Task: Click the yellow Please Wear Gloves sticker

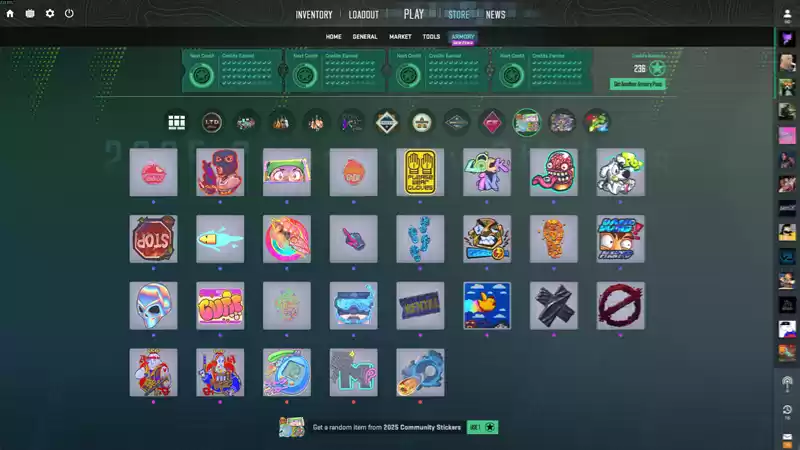Action: 420,172
